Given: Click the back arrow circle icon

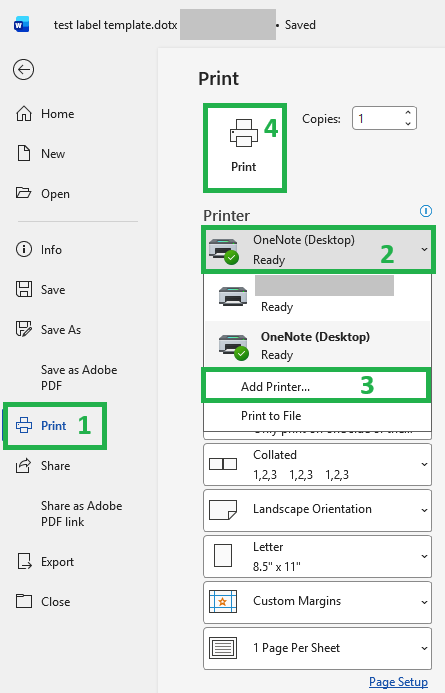Looking at the screenshot, I should click(x=23, y=69).
